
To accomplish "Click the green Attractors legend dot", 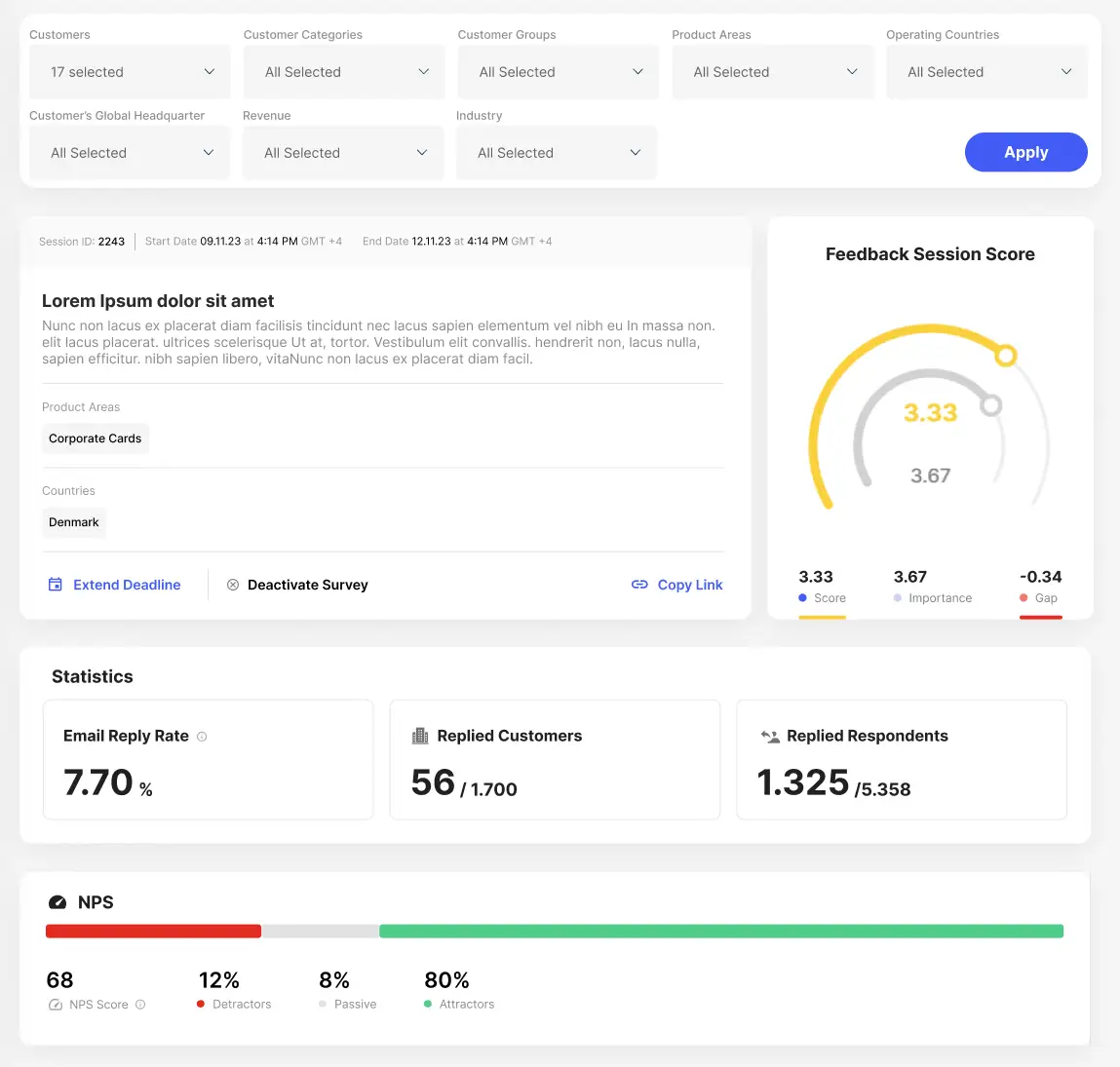I will 428,1005.
